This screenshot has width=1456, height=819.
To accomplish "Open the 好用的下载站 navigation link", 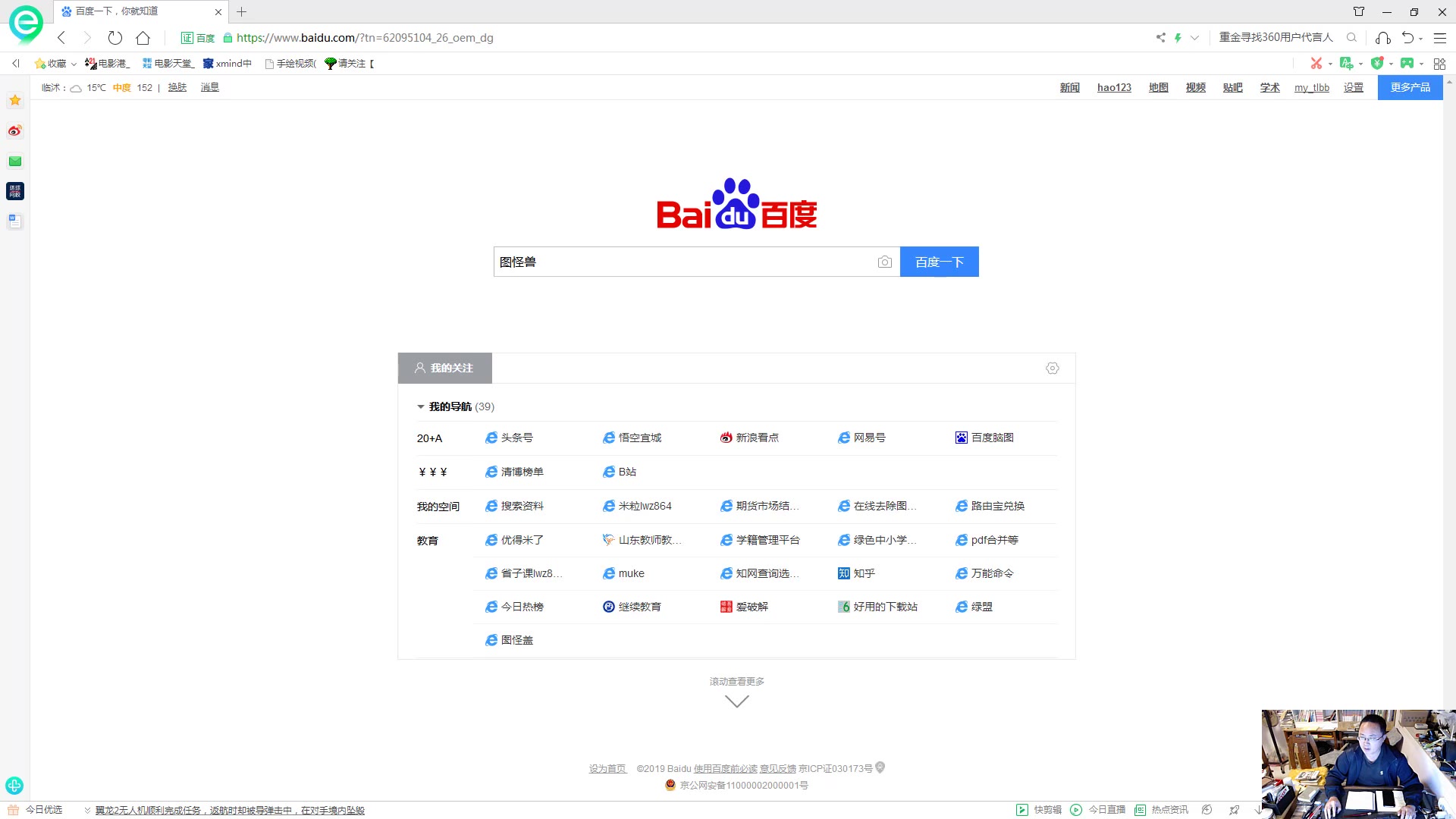I will [877, 607].
